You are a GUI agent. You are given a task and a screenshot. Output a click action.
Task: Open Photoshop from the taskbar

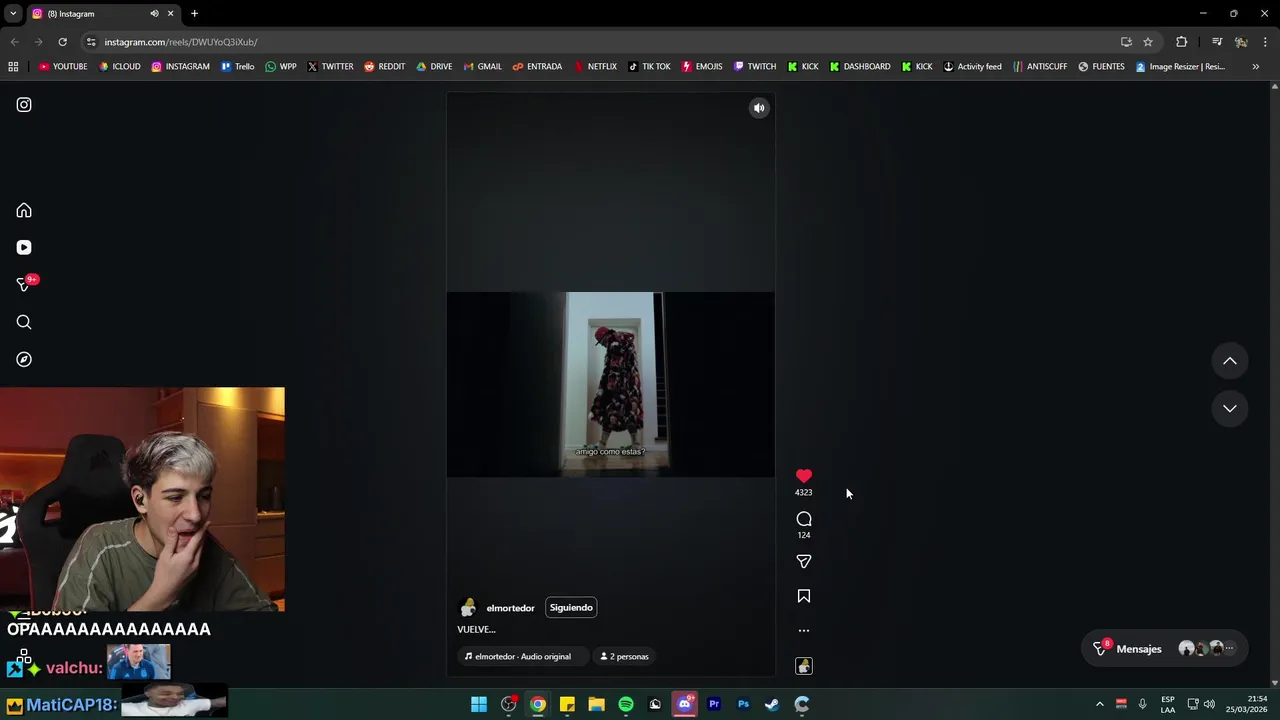[743, 705]
